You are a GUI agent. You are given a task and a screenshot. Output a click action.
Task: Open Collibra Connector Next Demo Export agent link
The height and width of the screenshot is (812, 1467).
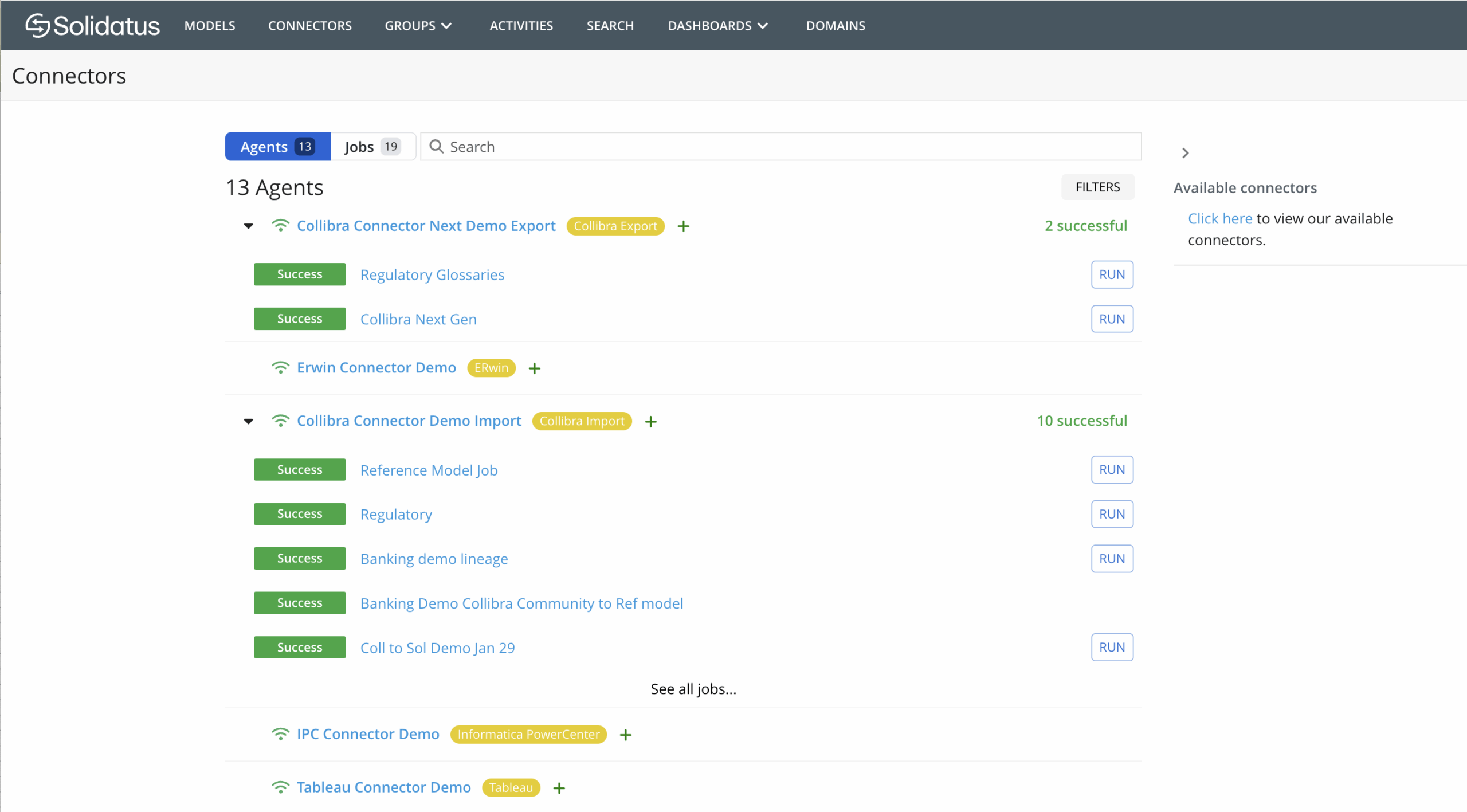click(426, 226)
